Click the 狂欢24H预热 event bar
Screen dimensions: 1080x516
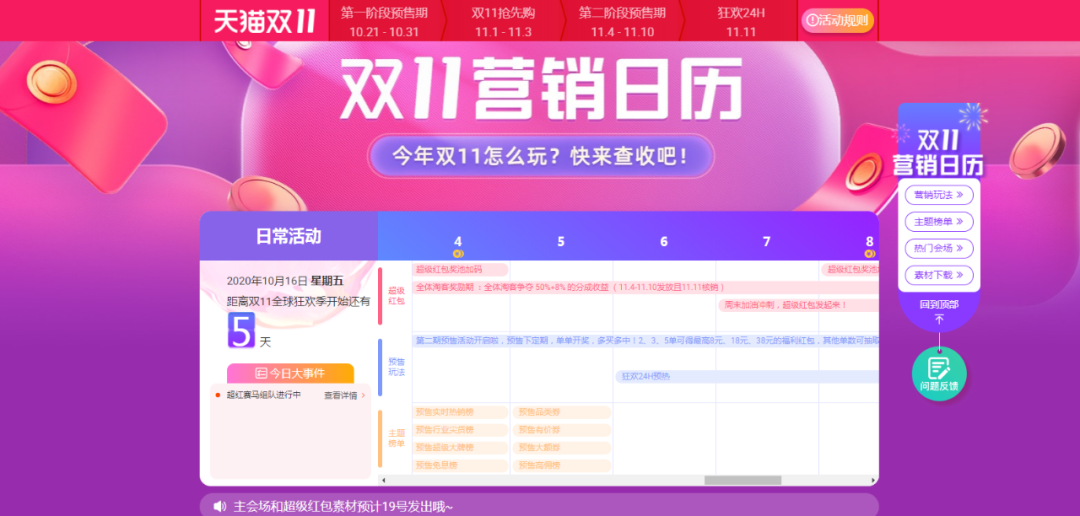tap(747, 377)
